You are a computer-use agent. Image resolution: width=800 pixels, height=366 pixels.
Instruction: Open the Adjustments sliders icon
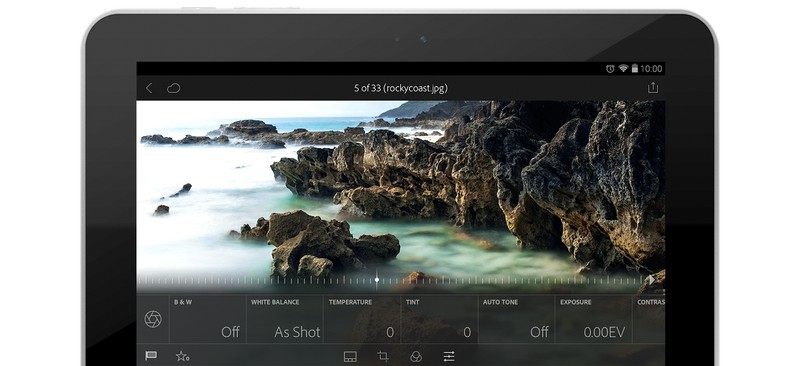tap(449, 356)
